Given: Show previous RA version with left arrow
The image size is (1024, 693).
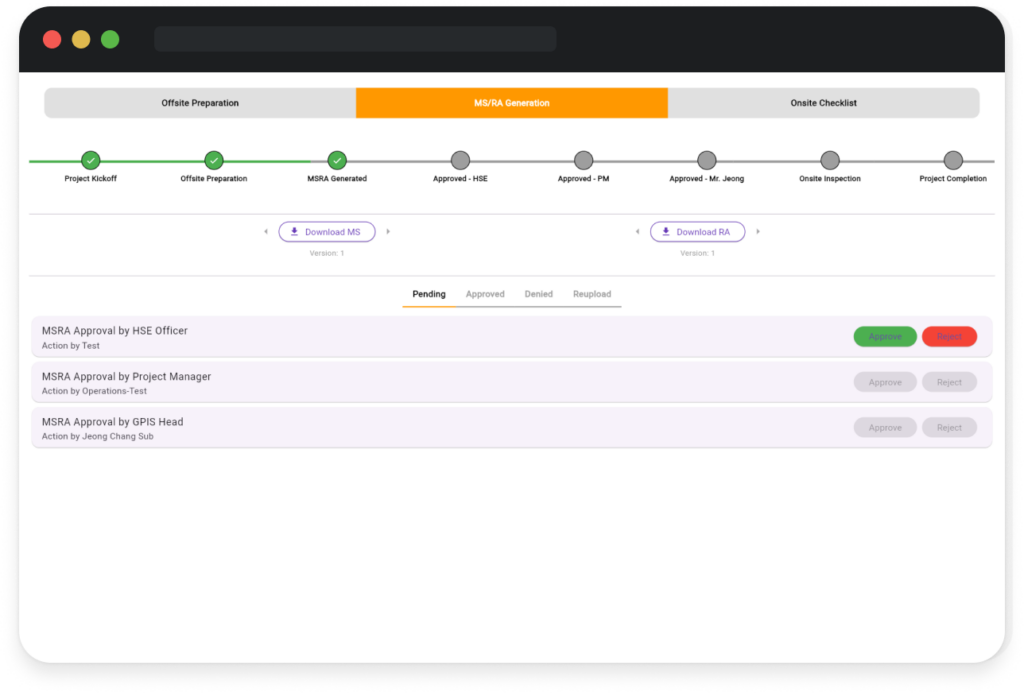Looking at the screenshot, I should 637,232.
